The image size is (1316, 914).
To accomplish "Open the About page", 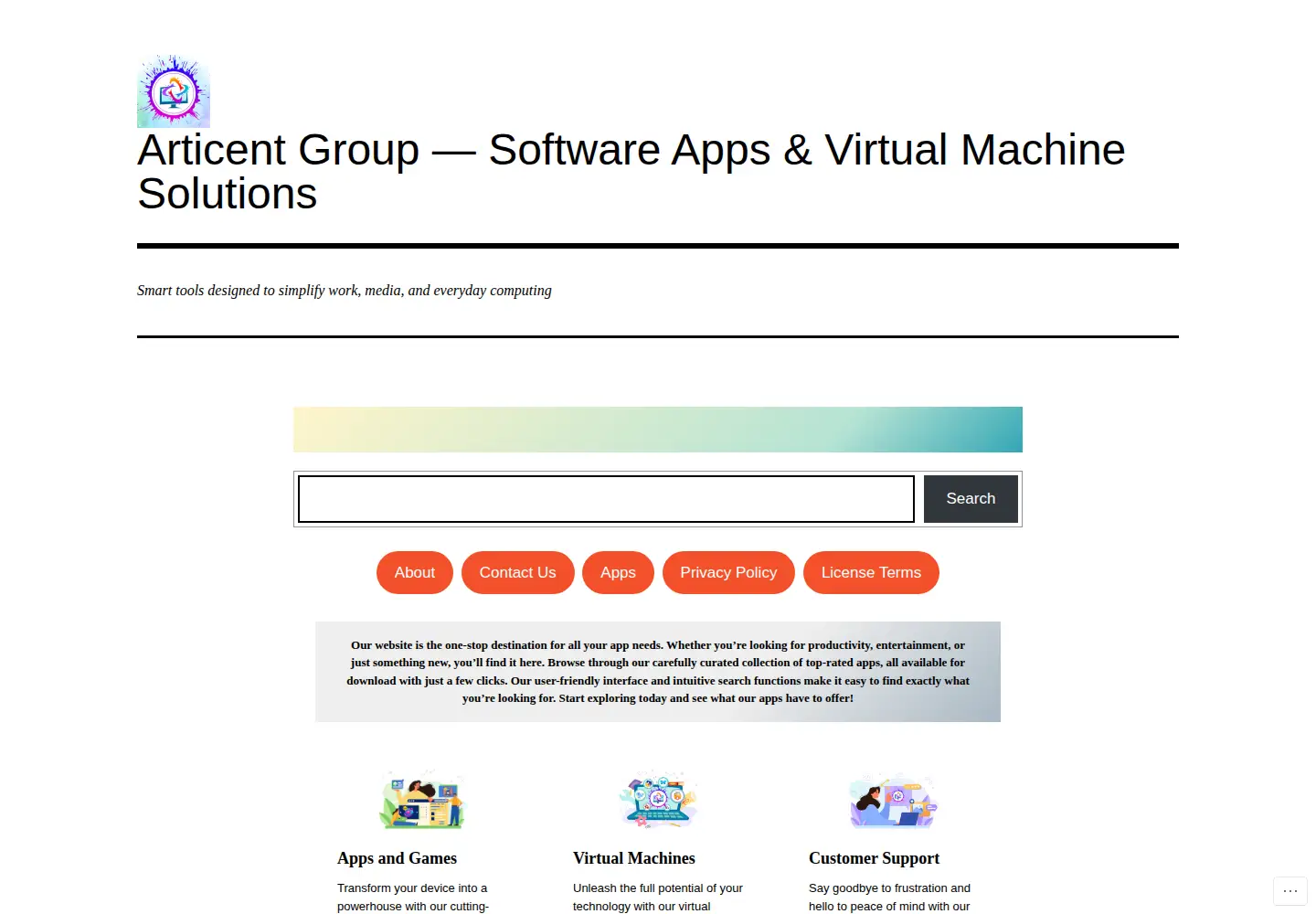I will tap(415, 572).
